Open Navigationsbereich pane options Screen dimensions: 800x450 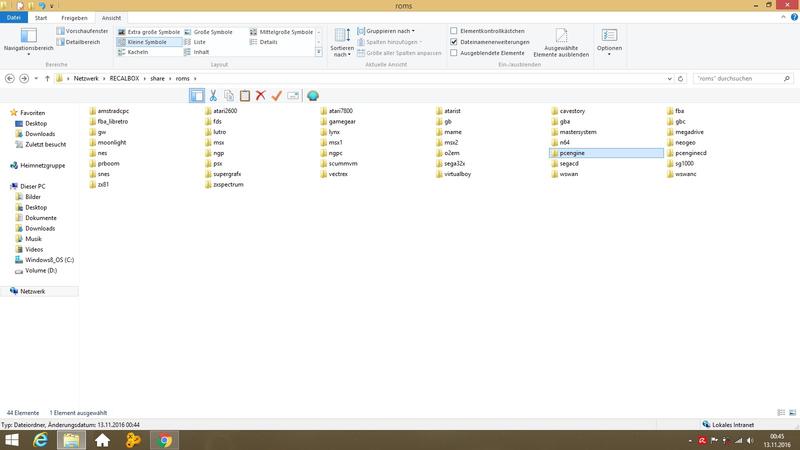(x=29, y=41)
